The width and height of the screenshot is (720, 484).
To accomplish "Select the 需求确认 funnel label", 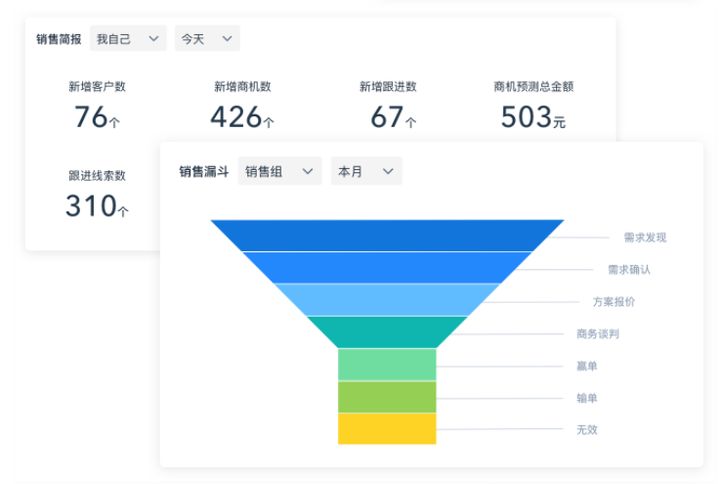I will 629,270.
